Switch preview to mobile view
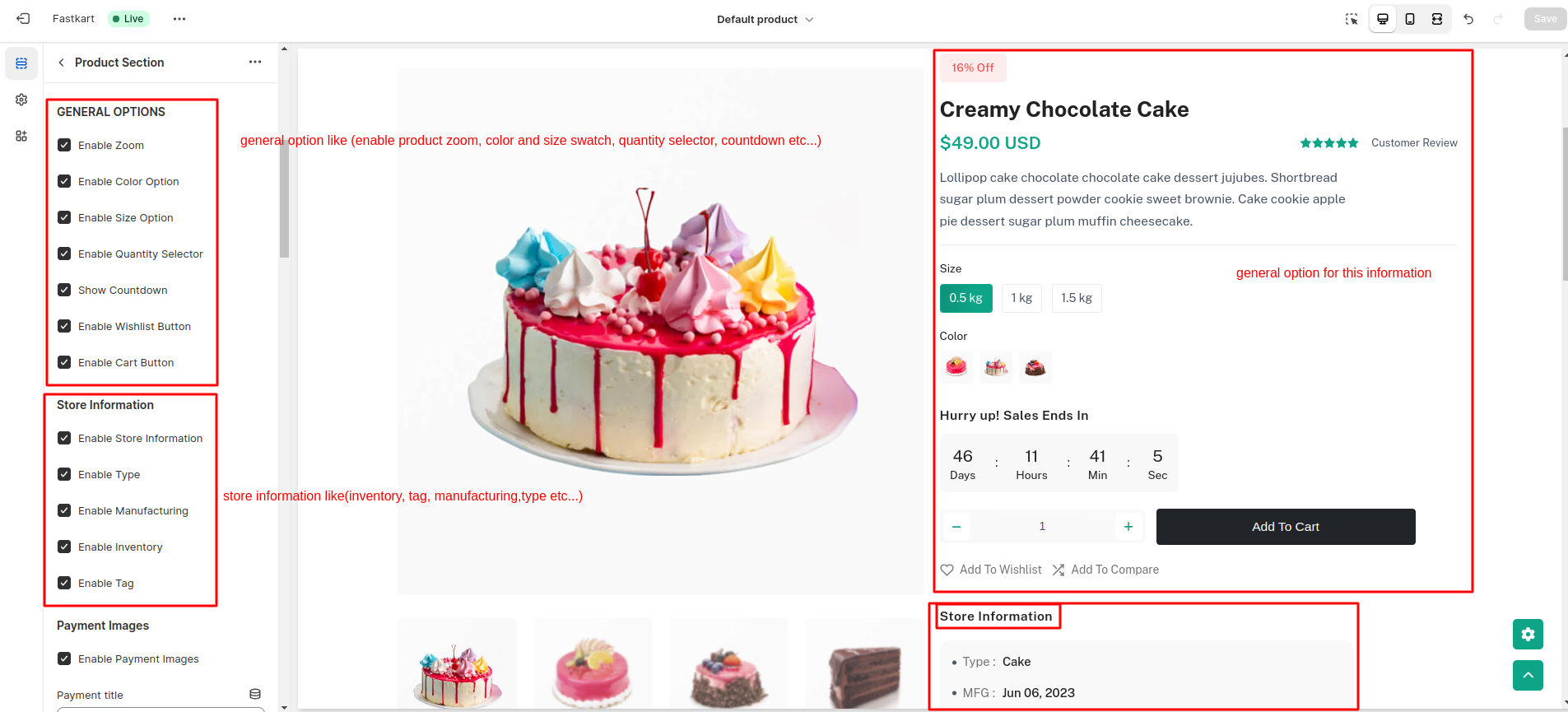Image resolution: width=1568 pixels, height=712 pixels. pos(1409,18)
